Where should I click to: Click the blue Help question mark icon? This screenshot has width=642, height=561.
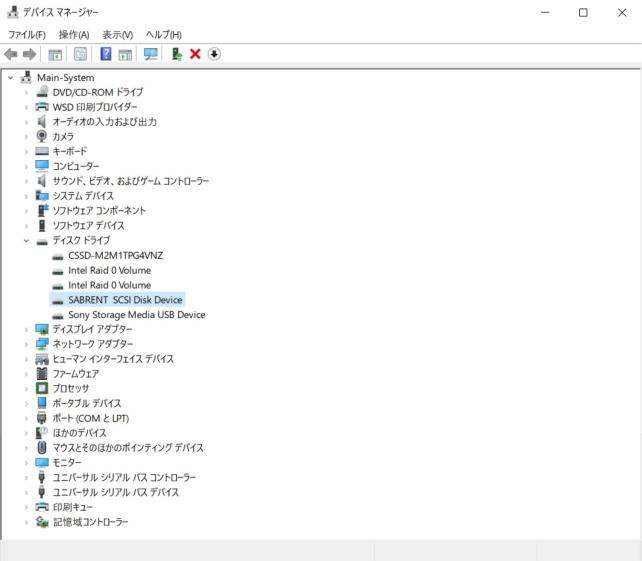click(106, 54)
